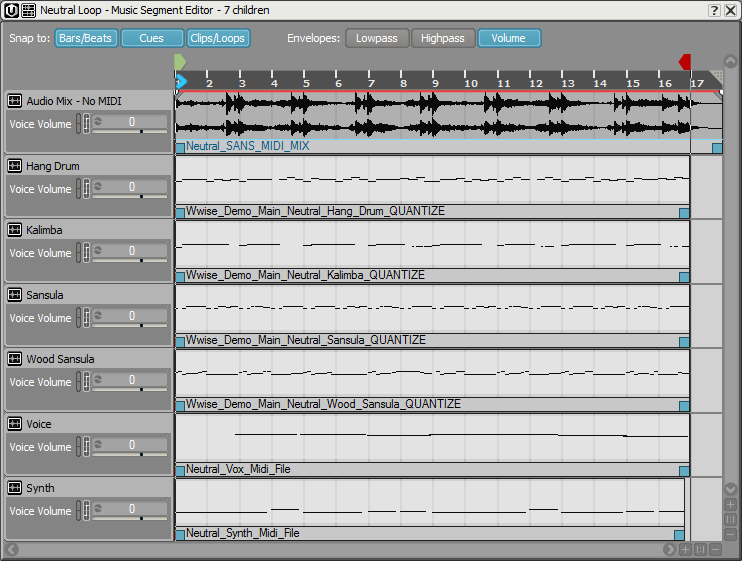Image resolution: width=742 pixels, height=561 pixels.
Task: Enable the Lowpass envelope
Action: 377,38
